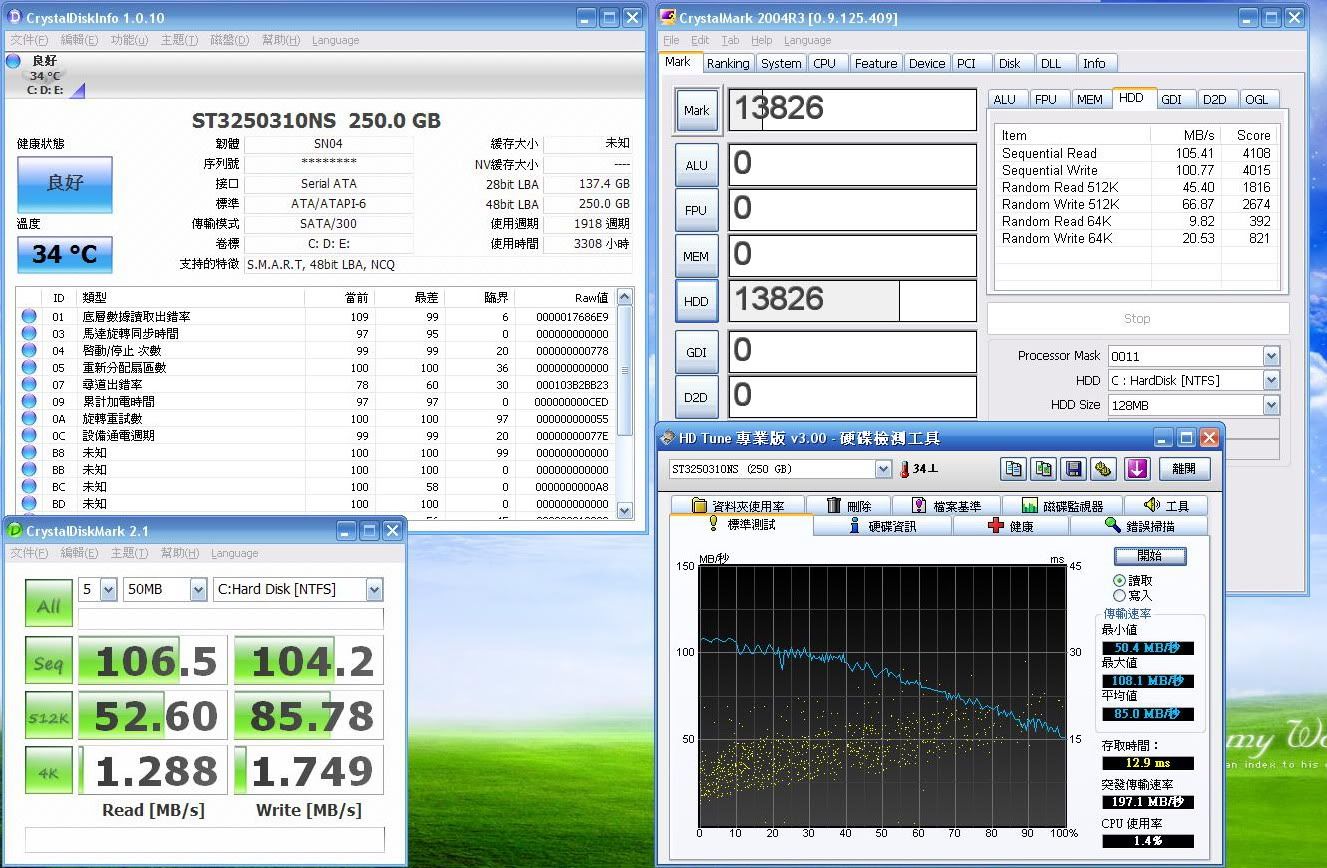
Task: Select the 寫入 write radio button
Action: 1119,595
